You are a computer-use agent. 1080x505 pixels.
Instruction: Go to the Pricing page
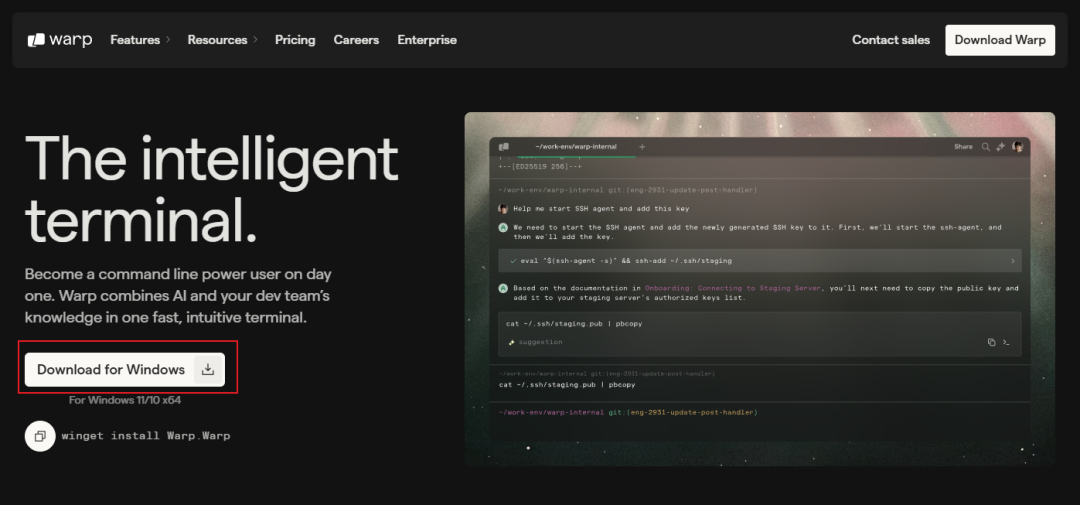(295, 40)
